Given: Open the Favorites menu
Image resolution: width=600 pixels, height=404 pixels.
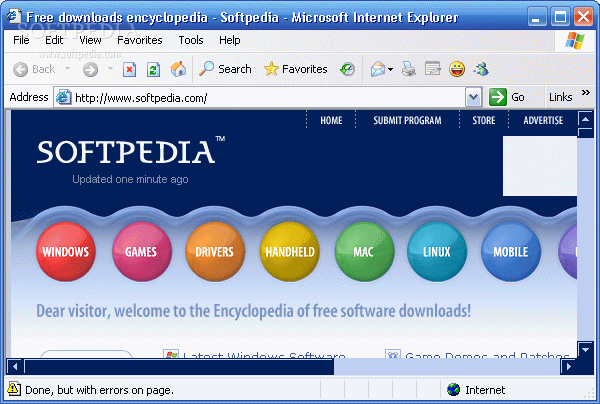Looking at the screenshot, I should (x=140, y=40).
